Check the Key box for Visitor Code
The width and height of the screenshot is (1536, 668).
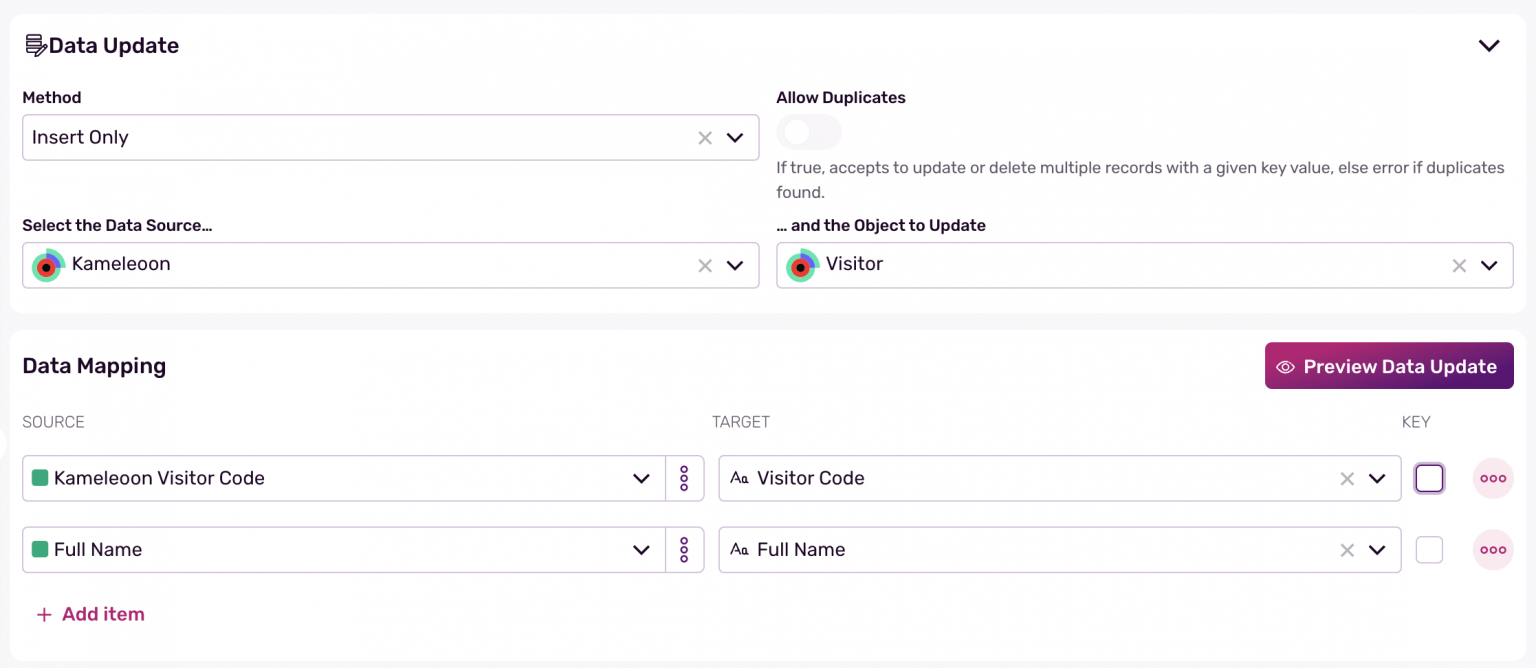coord(1429,478)
